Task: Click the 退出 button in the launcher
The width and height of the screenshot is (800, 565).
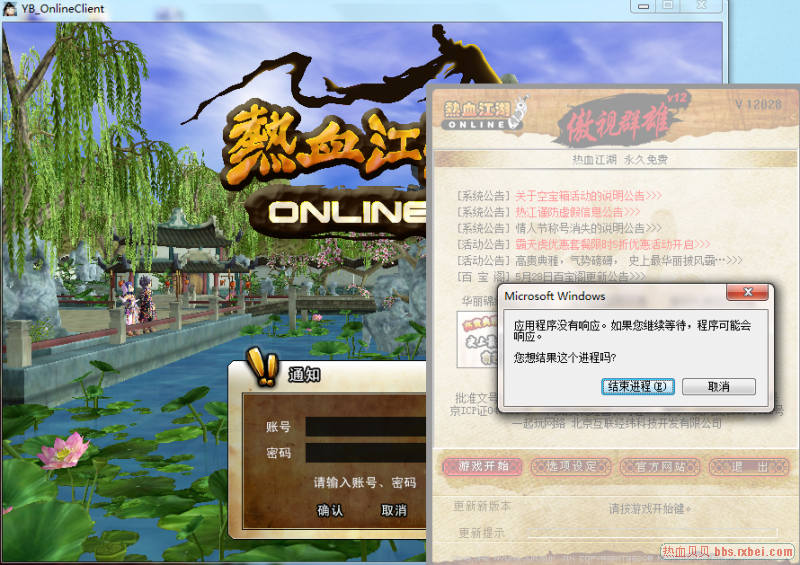Action: coord(741,467)
